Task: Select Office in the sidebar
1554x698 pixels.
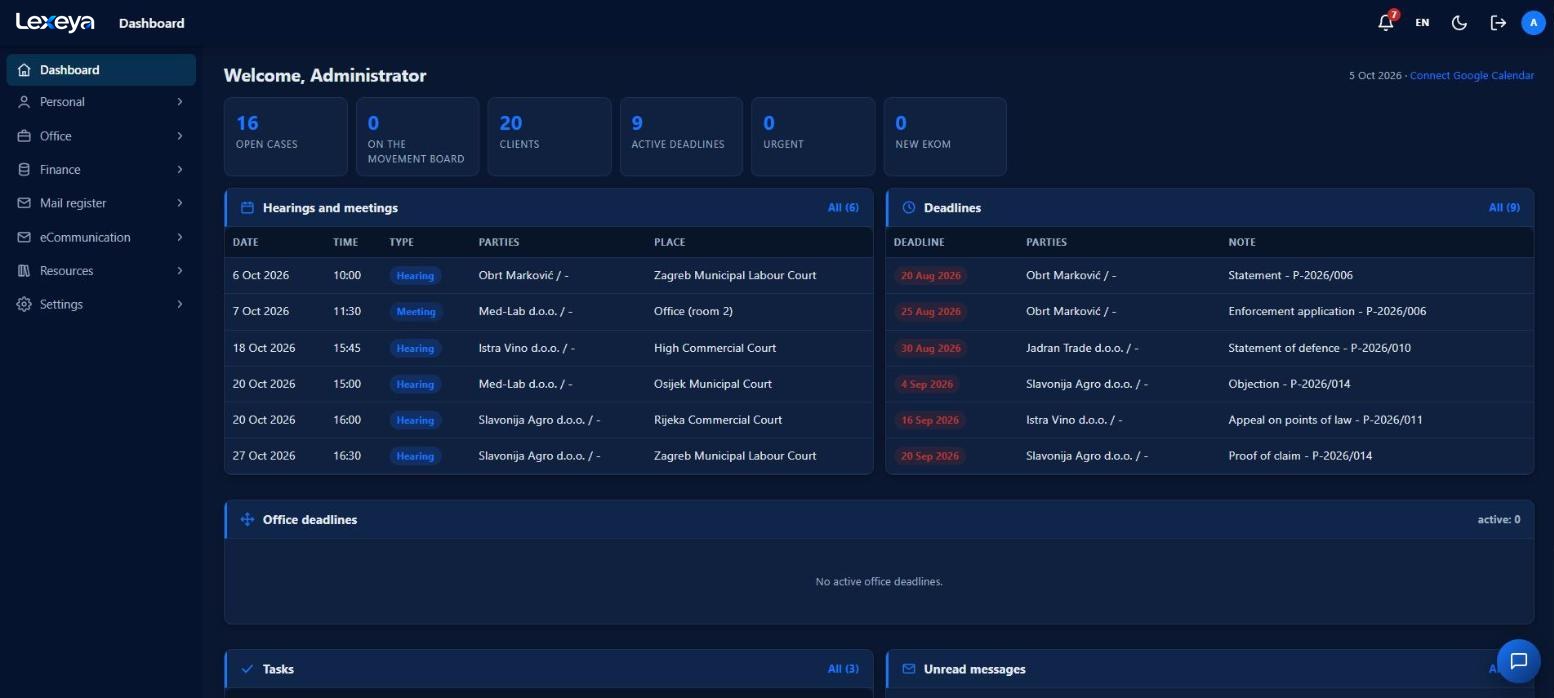Action: (101, 136)
